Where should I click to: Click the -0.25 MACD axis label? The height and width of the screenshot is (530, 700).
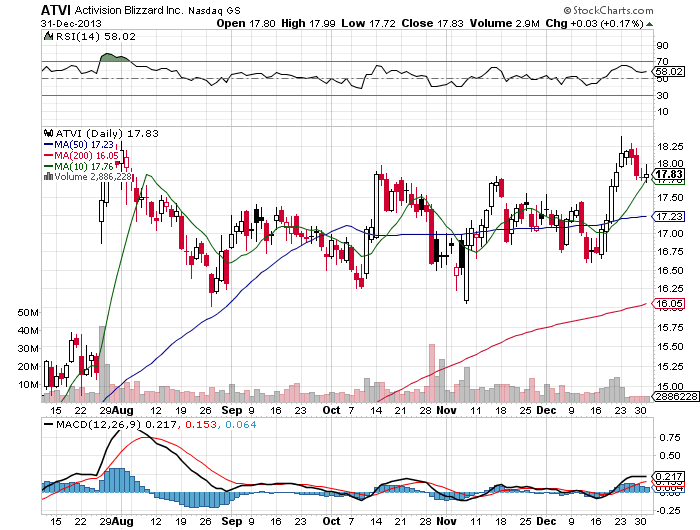tap(668, 510)
